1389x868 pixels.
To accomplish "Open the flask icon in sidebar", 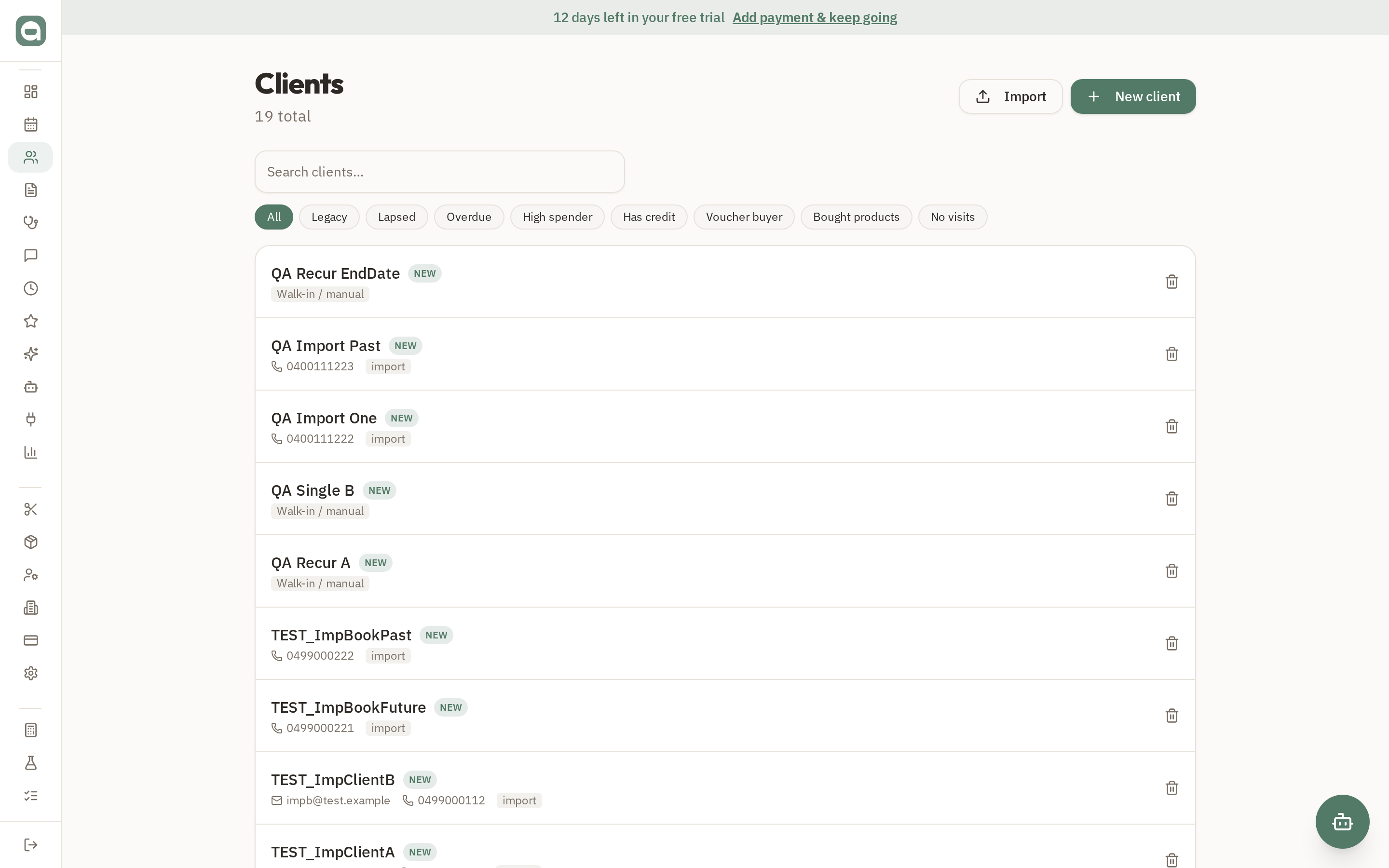I will pyautogui.click(x=30, y=763).
